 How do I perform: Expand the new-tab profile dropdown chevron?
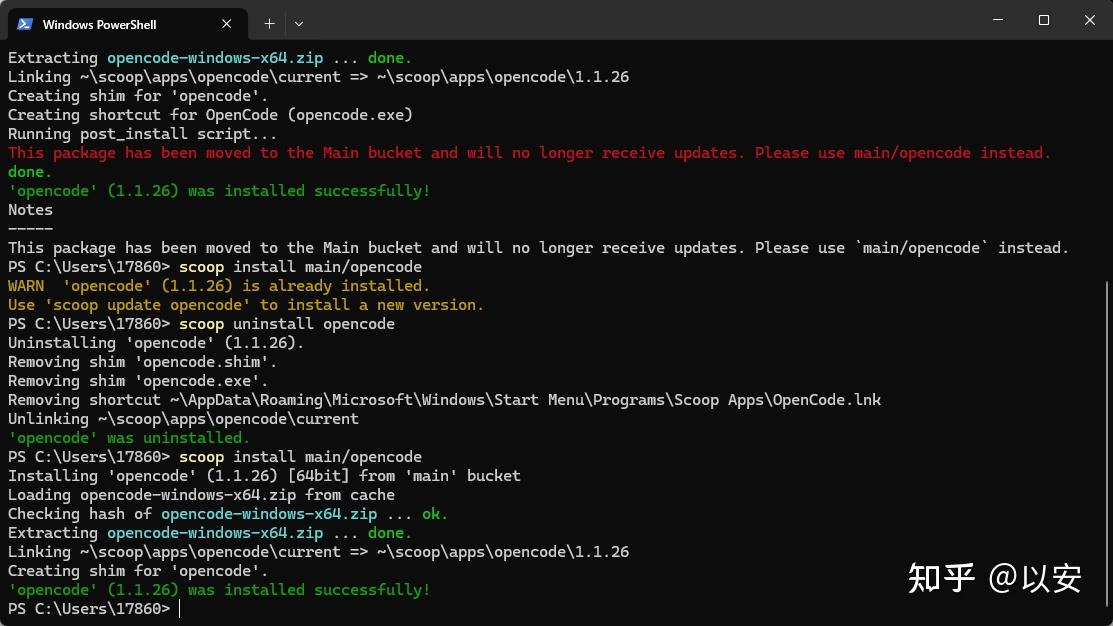[299, 24]
